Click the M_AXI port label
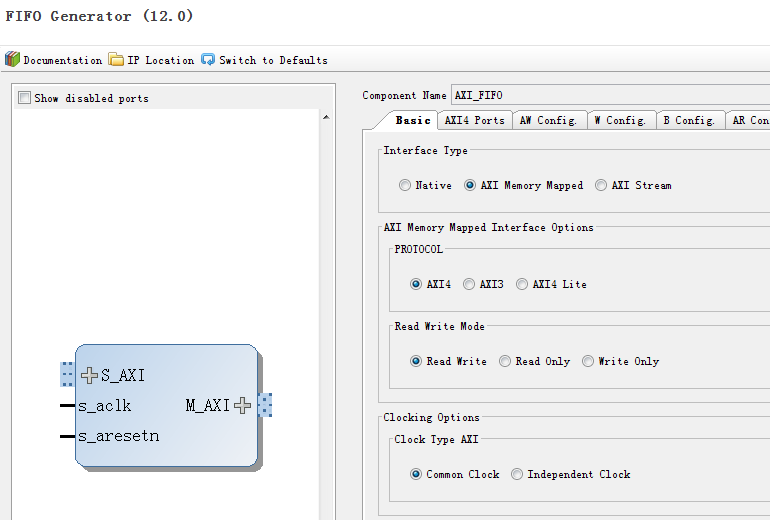Image resolution: width=770 pixels, height=520 pixels. pyautogui.click(x=208, y=405)
